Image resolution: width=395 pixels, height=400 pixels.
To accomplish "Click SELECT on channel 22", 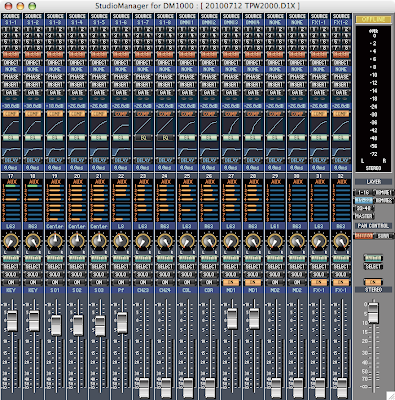I will (121, 267).
